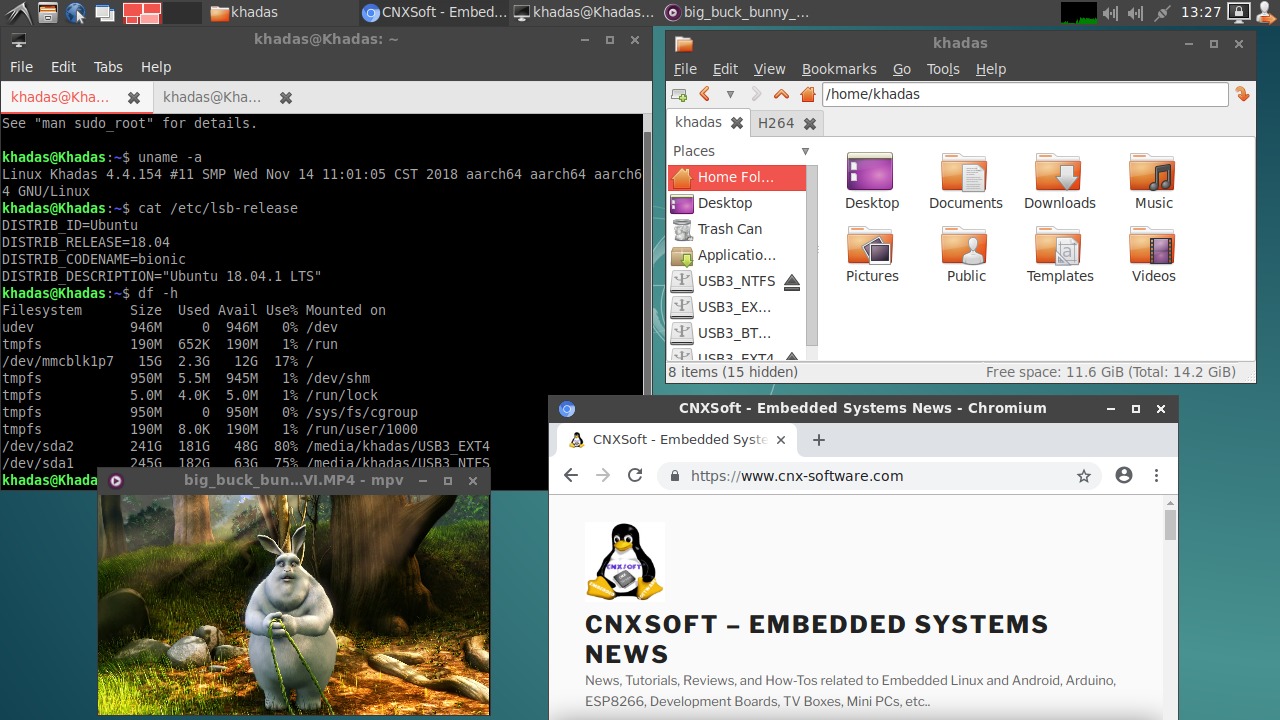Close the H264 file manager tab
The image size is (1280, 720).
[810, 124]
